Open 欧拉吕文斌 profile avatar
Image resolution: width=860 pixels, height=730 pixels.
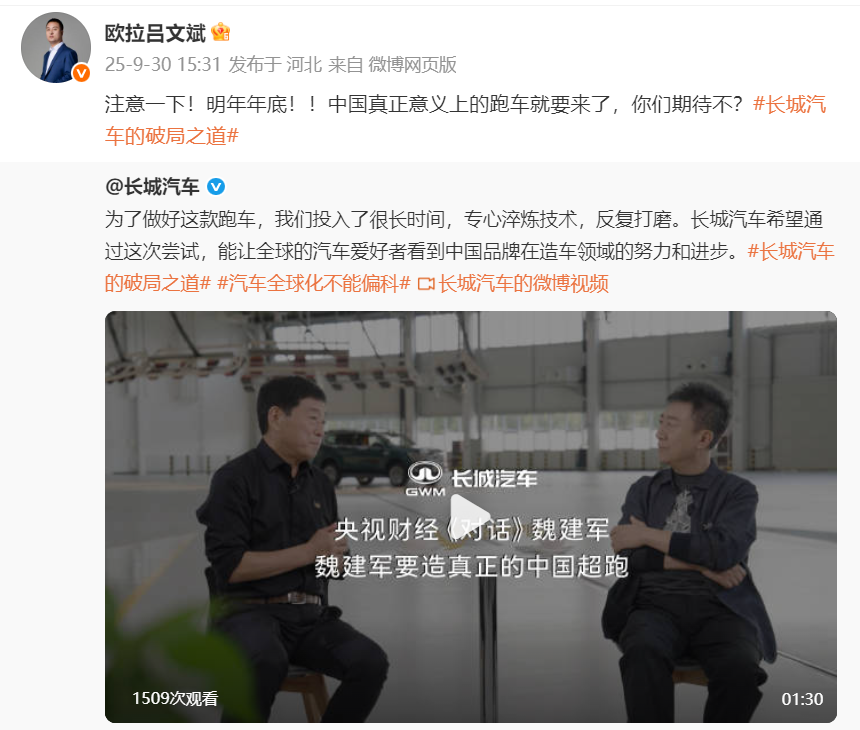(56, 47)
